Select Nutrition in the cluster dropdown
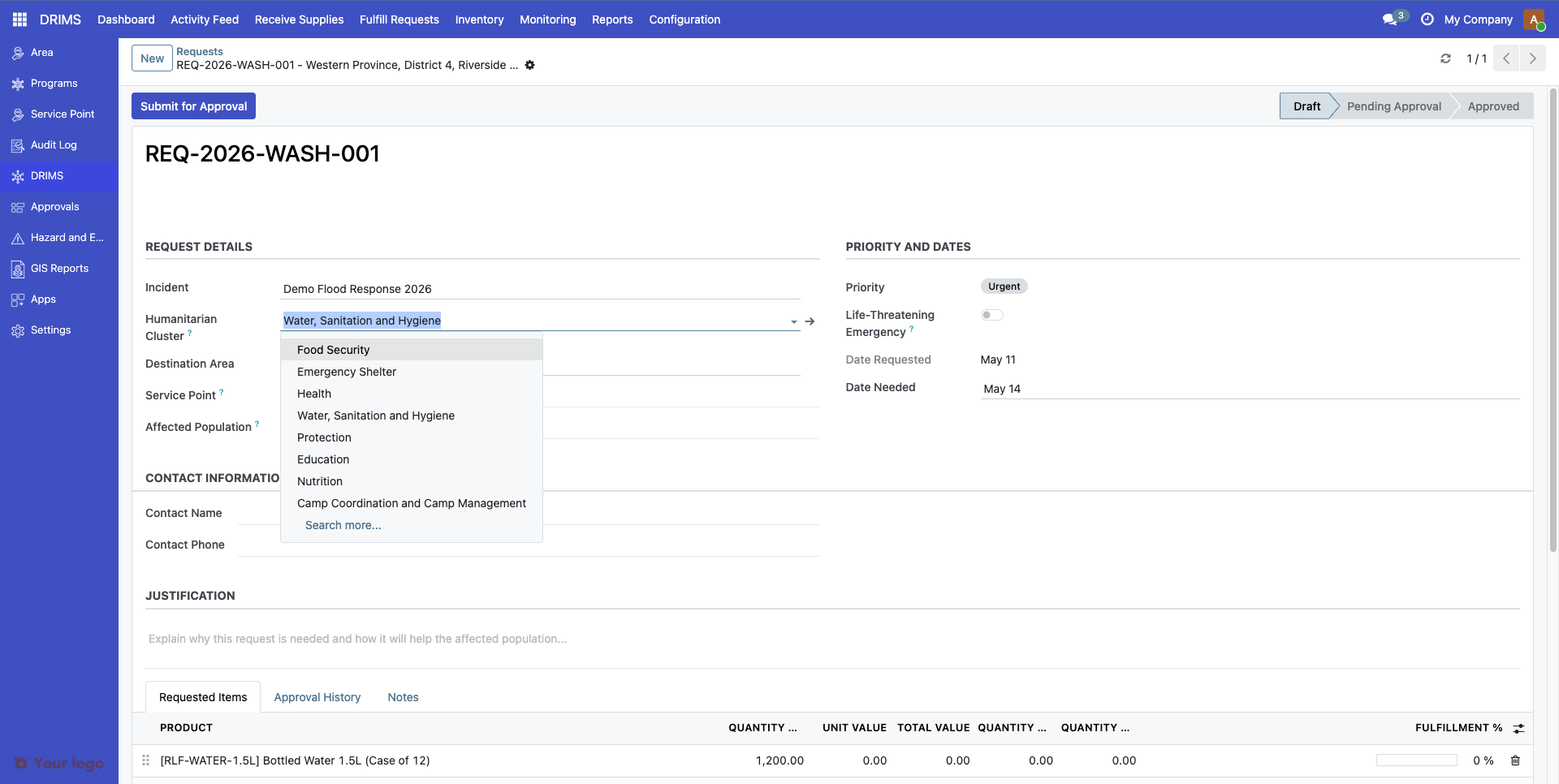This screenshot has height=784, width=1559. (412, 481)
